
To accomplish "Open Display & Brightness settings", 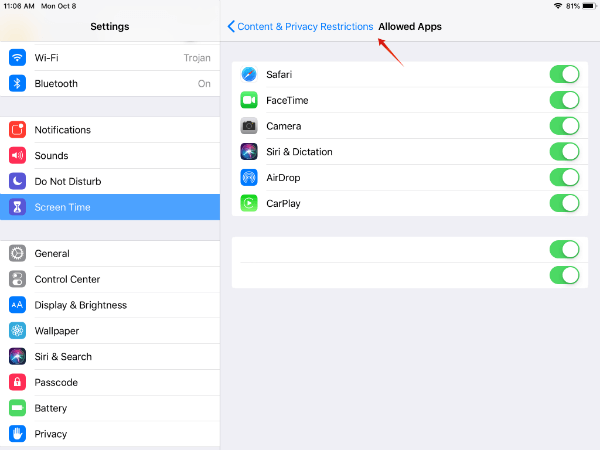I will pos(110,305).
